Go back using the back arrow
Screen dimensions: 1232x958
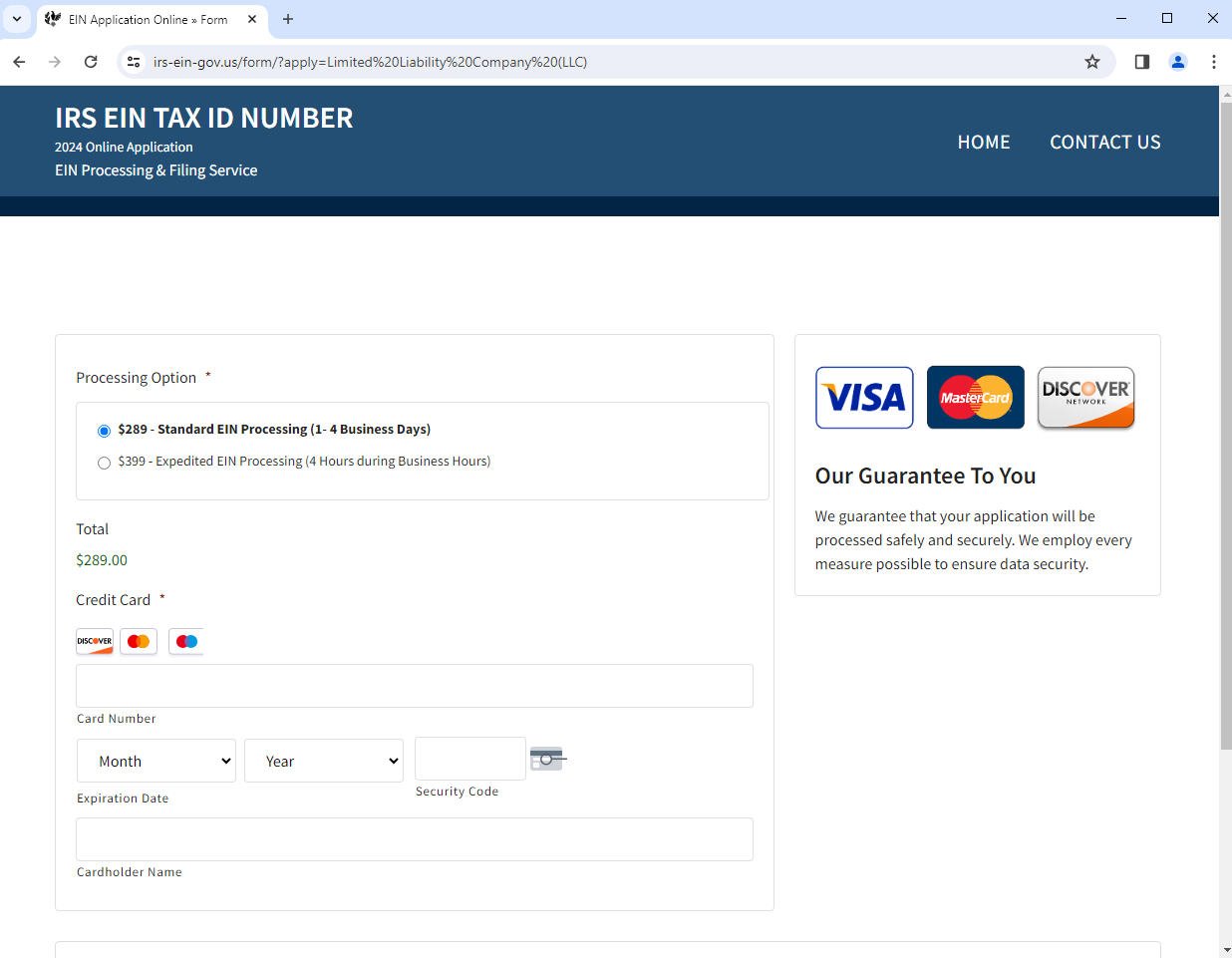(x=19, y=62)
